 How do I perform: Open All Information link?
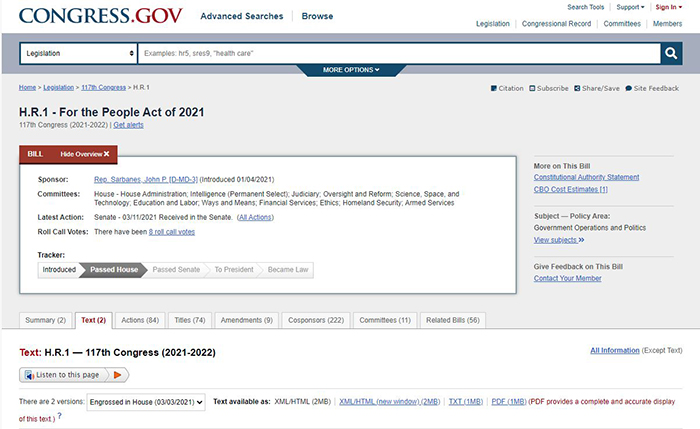pos(615,350)
